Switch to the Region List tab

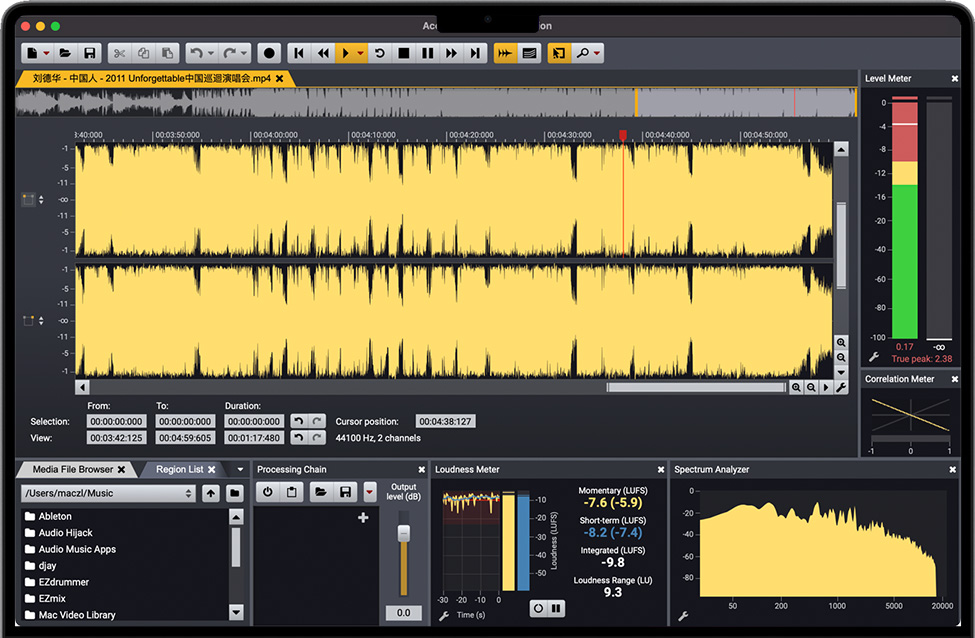coord(179,469)
